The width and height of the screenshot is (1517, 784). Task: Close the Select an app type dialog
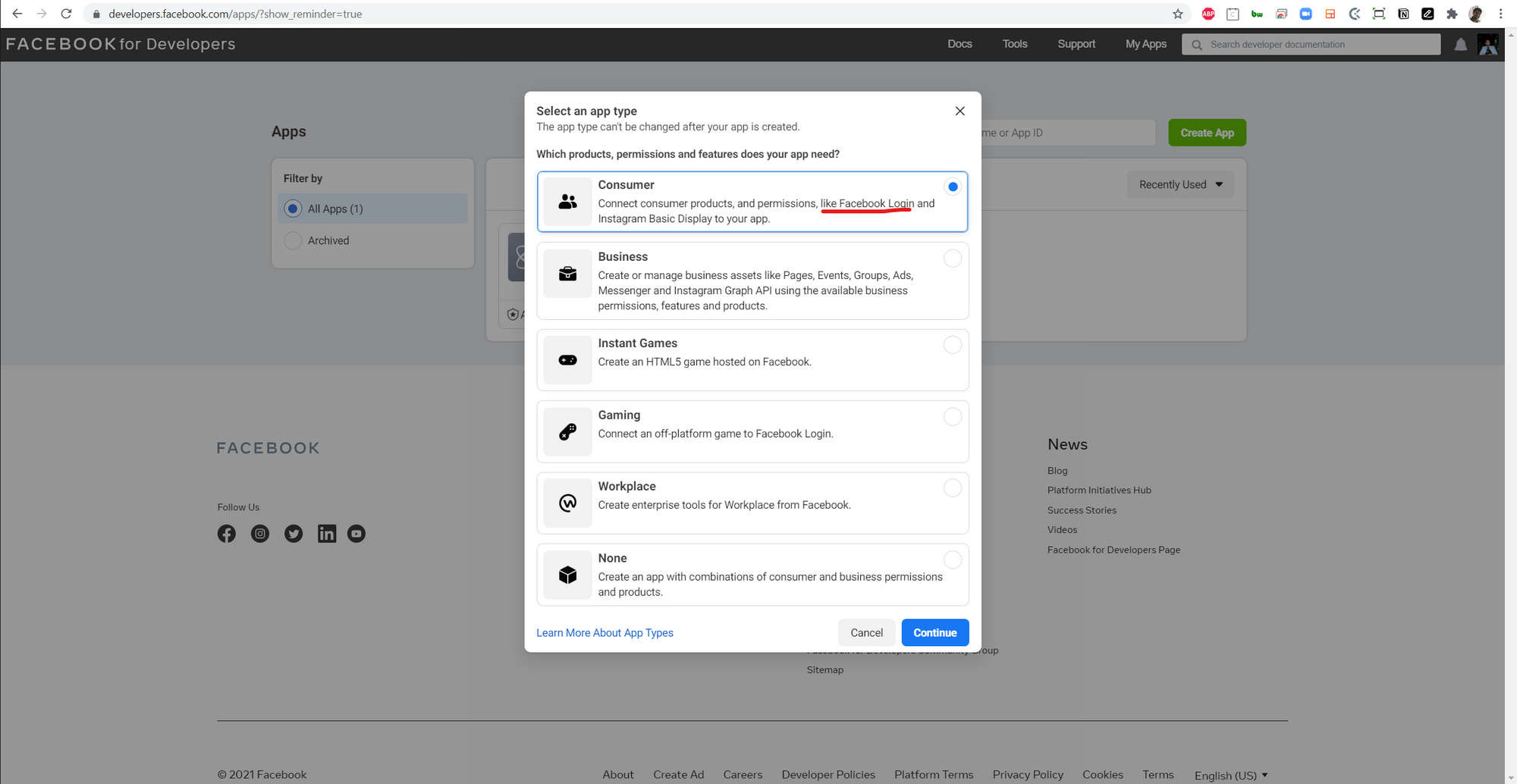960,111
